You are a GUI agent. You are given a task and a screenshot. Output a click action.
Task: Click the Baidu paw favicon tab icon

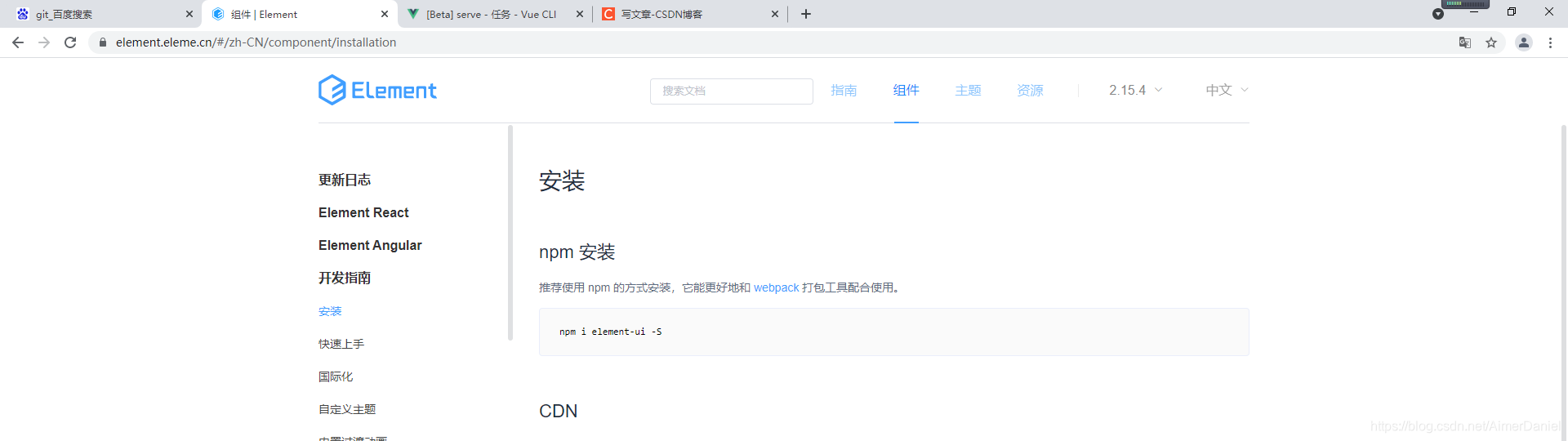click(x=23, y=14)
